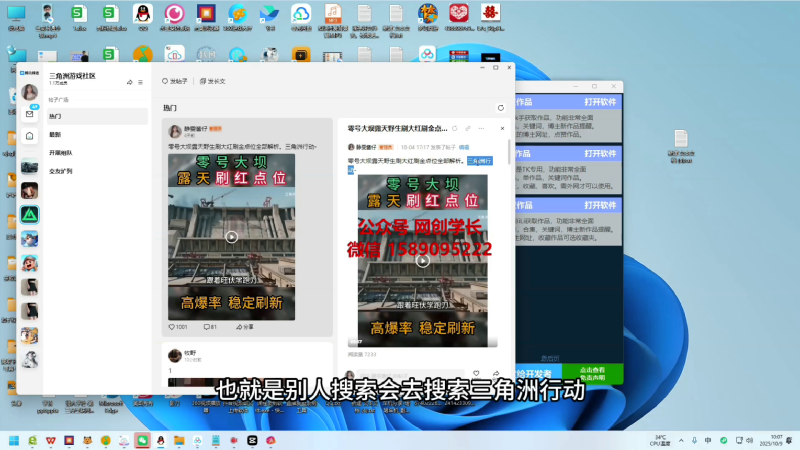Select the green triangle Delta Force channel icon

click(x=30, y=215)
